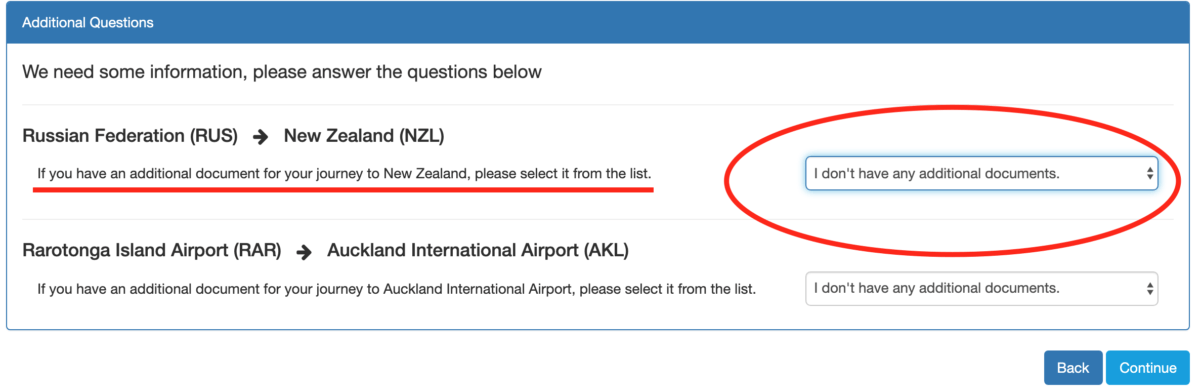Click the 'We need some information' intro text
The height and width of the screenshot is (391, 1200).
pyautogui.click(x=282, y=72)
